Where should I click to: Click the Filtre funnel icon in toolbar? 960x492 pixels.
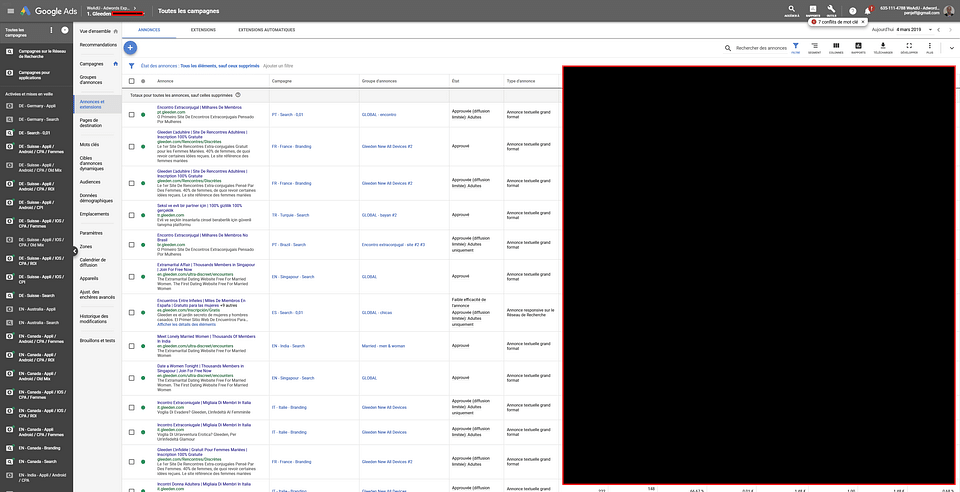(x=795, y=47)
